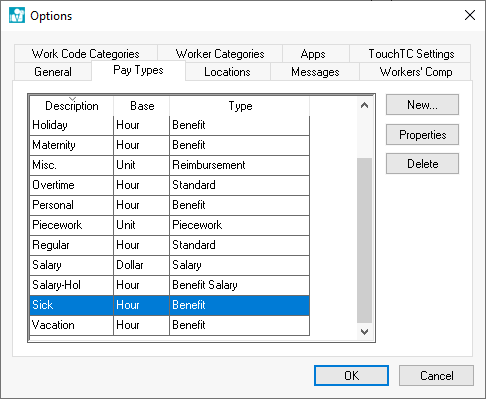The image size is (486, 399).
Task: Select the Overtime row in the list
Action: point(170,185)
